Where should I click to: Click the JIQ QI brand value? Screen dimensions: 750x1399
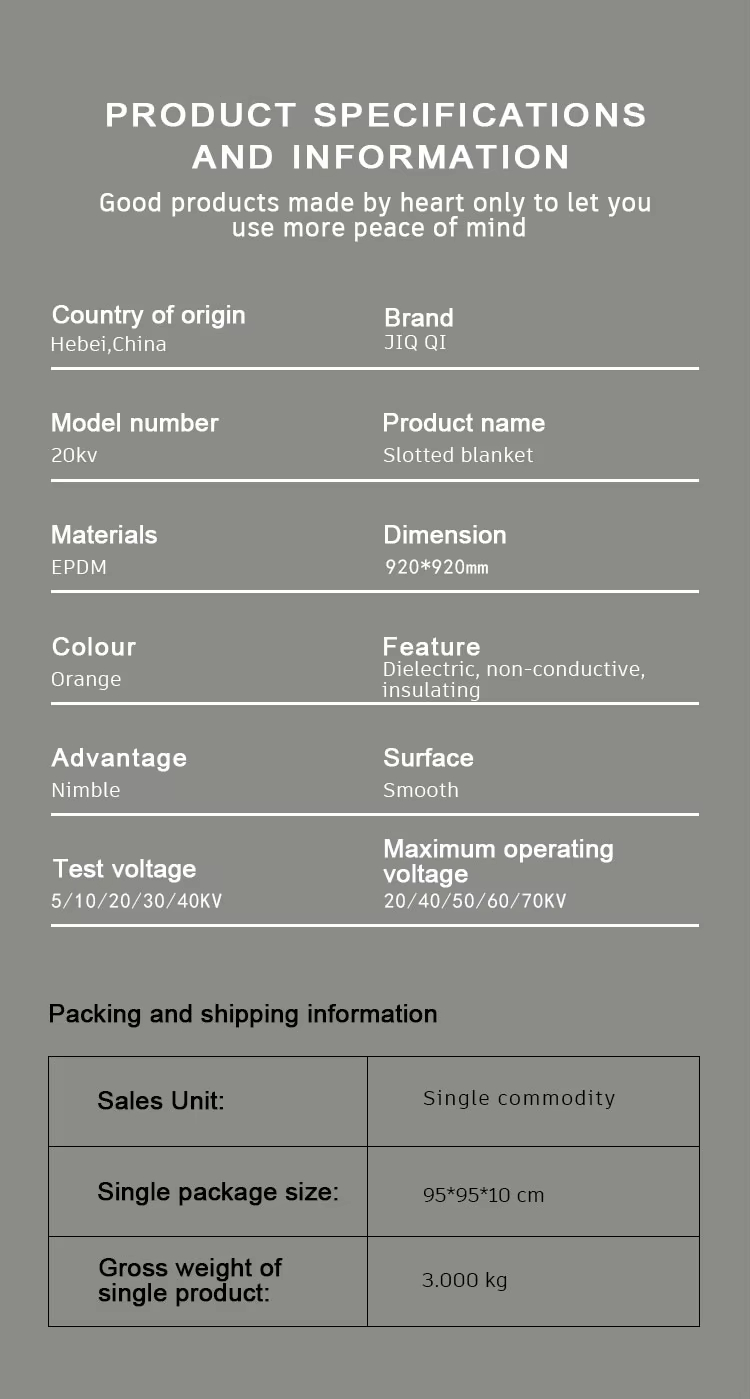pos(414,342)
